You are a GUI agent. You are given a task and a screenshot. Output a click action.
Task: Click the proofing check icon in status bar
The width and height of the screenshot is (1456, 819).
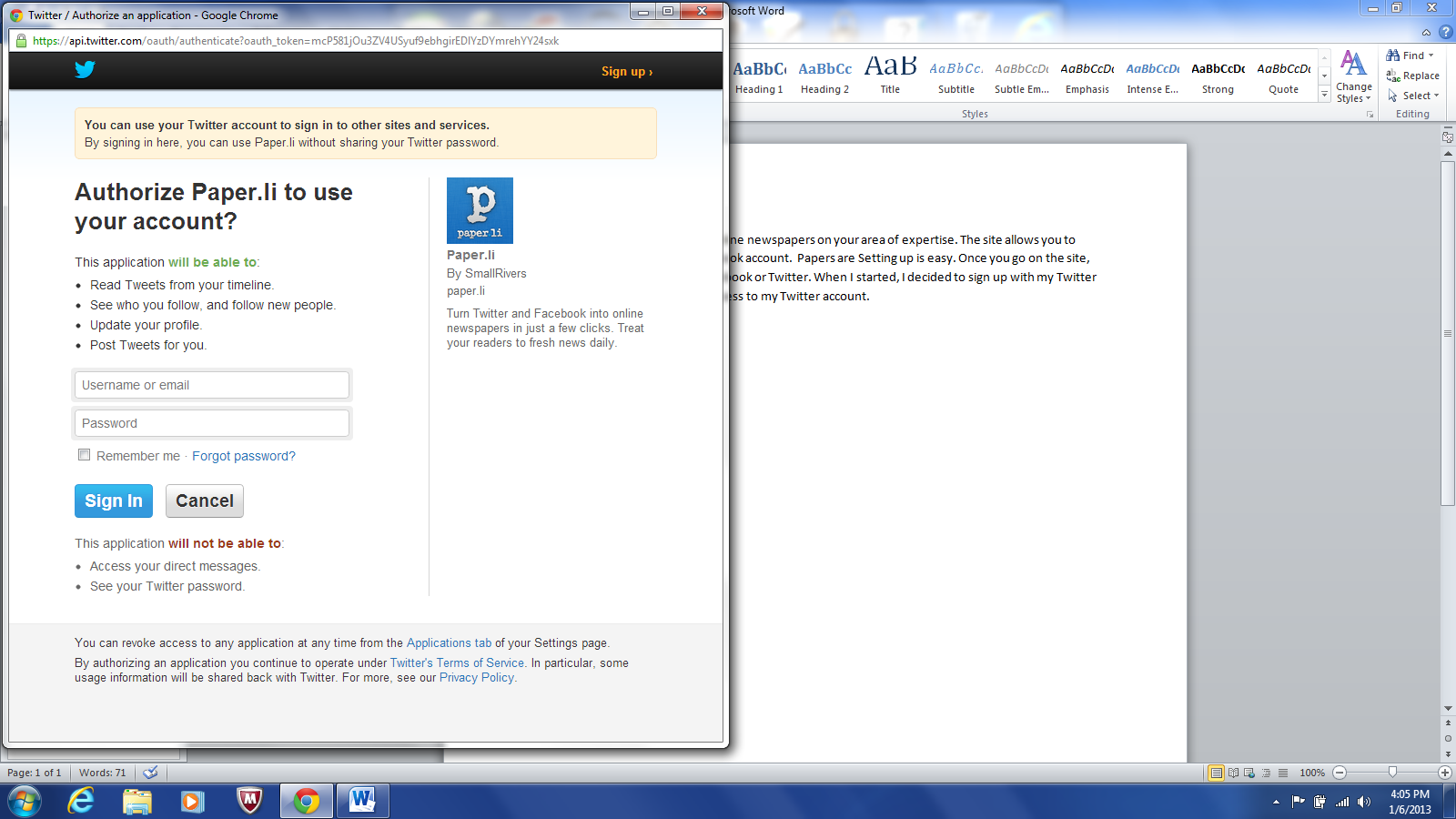[x=151, y=773]
